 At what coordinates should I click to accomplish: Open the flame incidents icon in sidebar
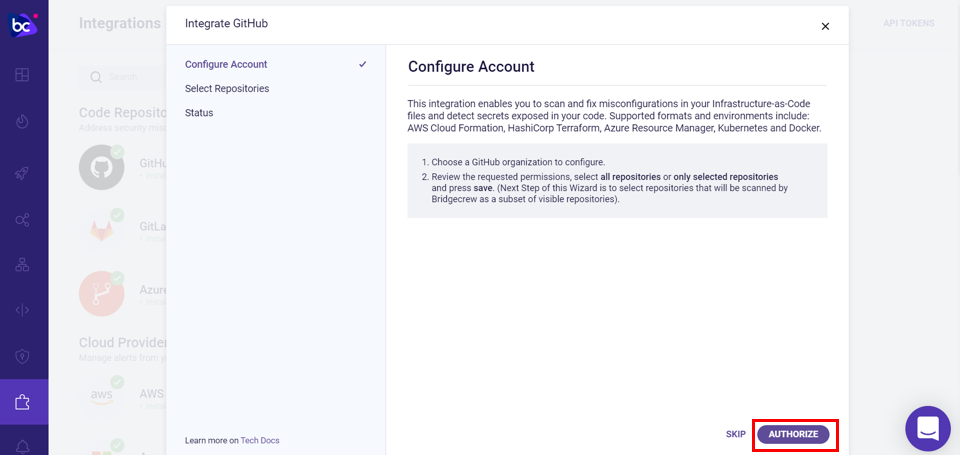tap(22, 121)
